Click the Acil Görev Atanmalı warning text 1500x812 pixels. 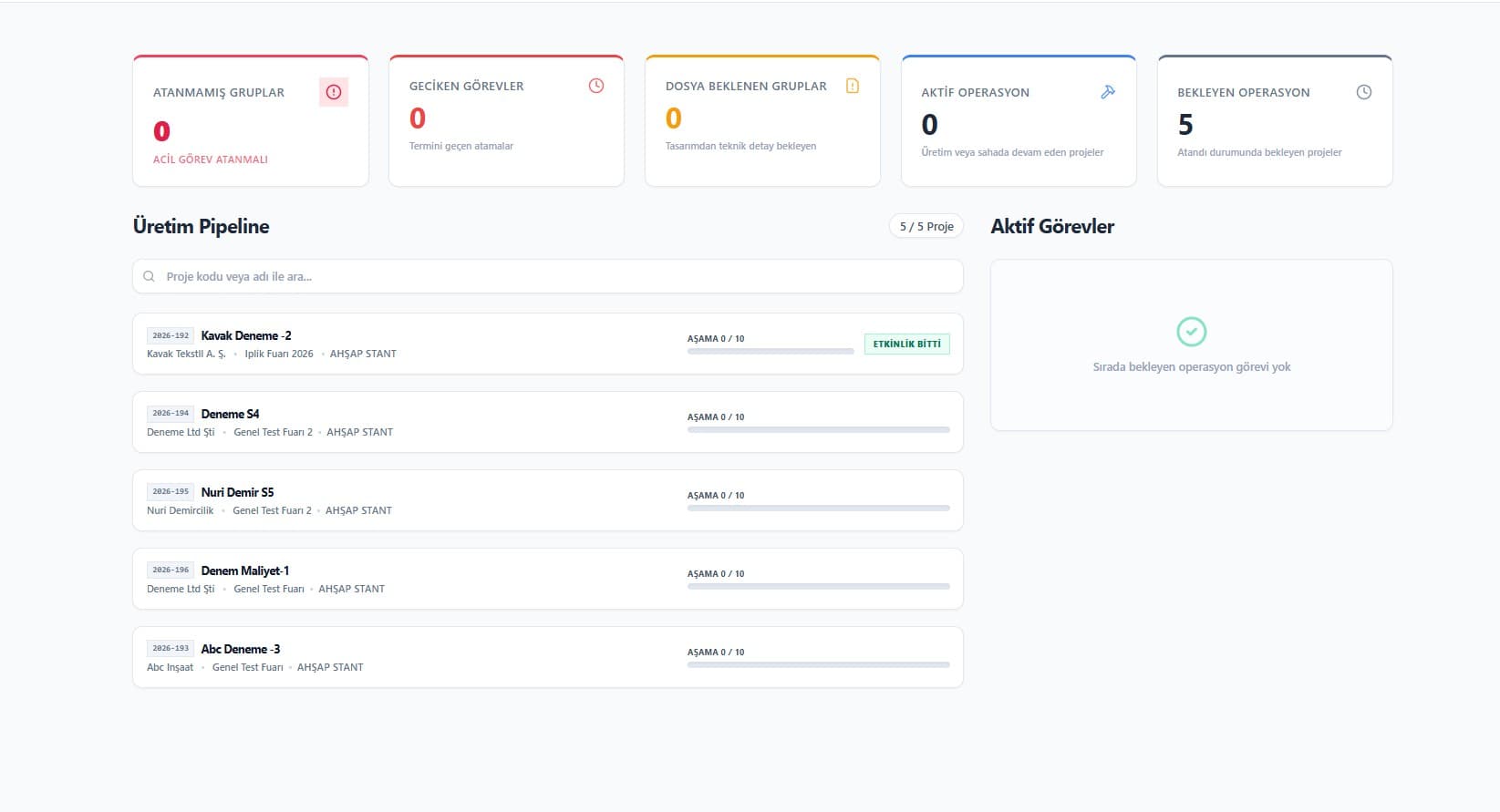coord(211,159)
